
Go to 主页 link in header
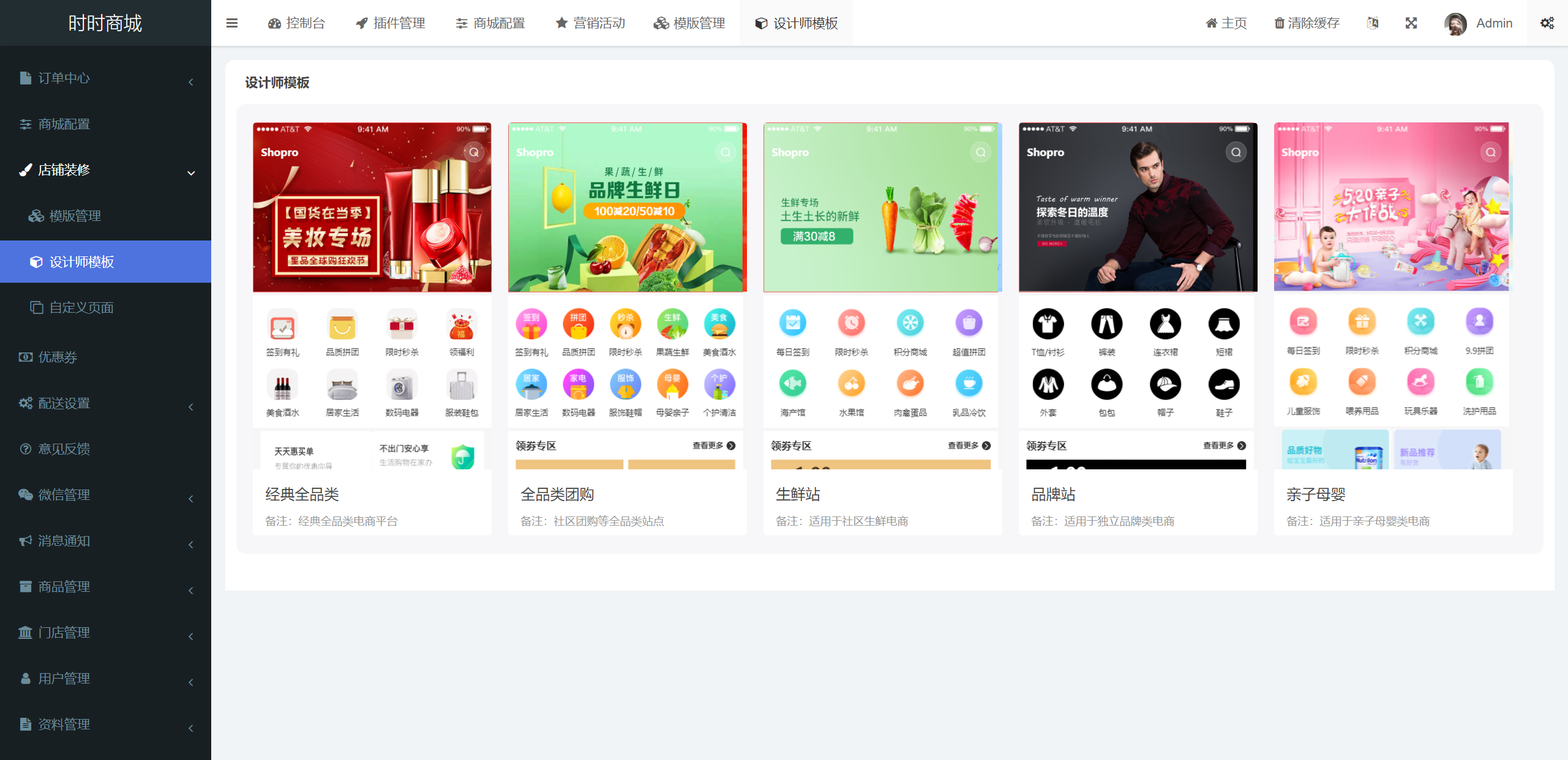(1226, 23)
